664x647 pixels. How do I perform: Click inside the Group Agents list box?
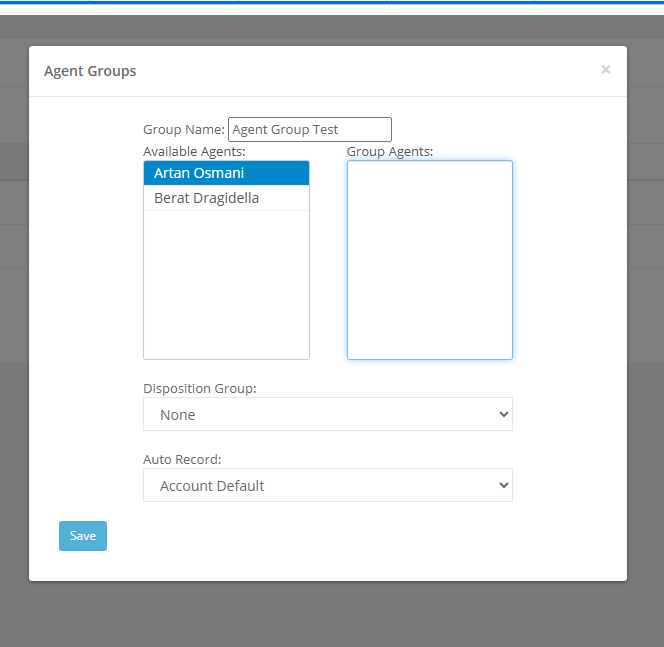[x=430, y=260]
